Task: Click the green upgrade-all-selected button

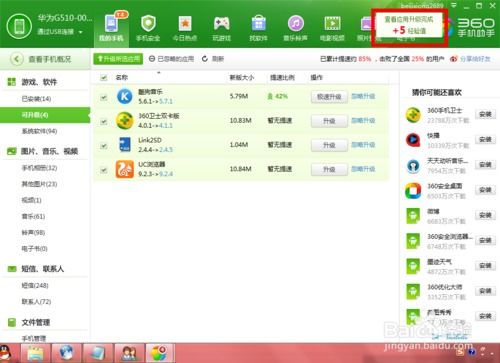Action: (118, 59)
